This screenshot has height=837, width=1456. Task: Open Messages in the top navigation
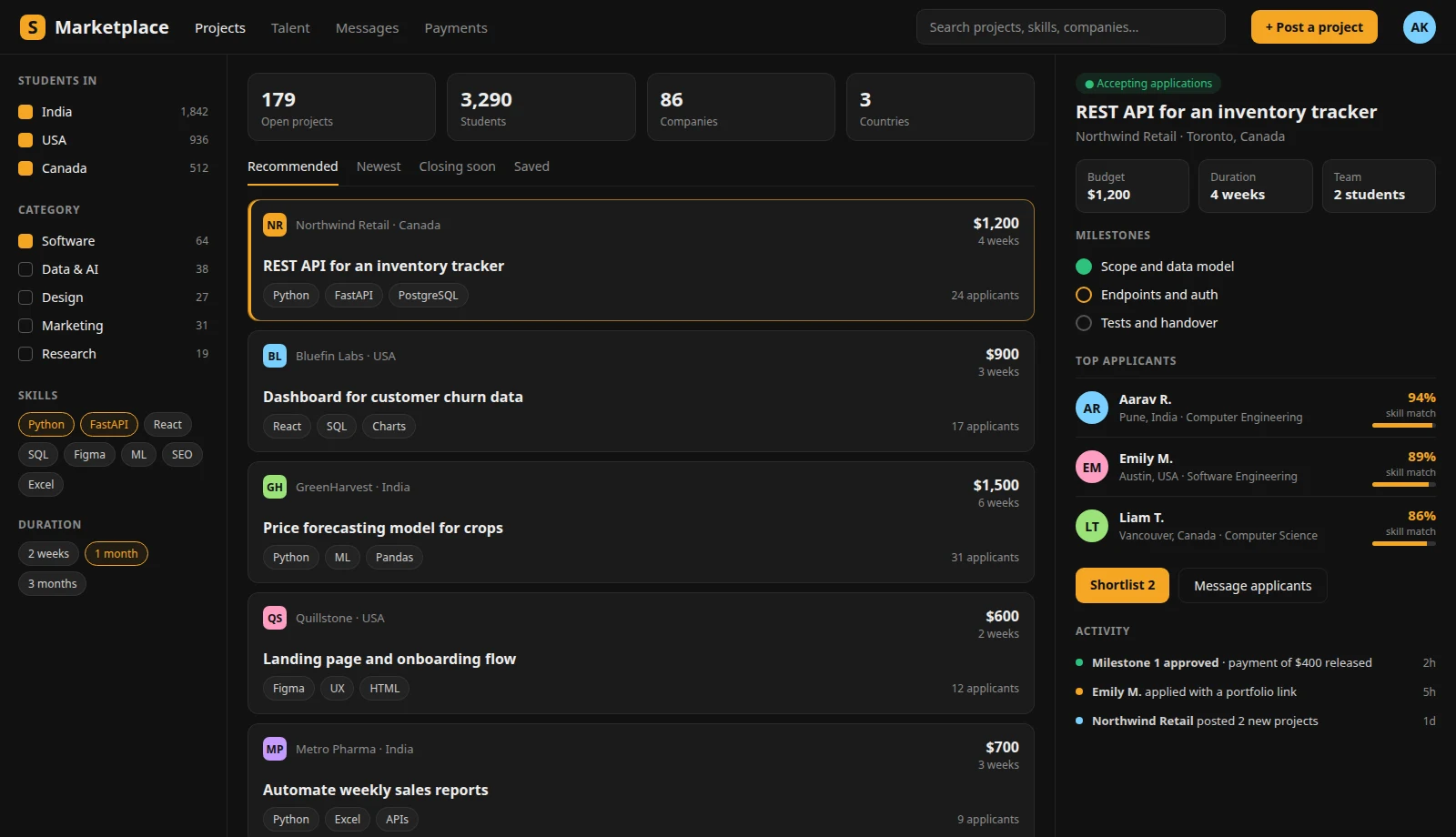(367, 28)
